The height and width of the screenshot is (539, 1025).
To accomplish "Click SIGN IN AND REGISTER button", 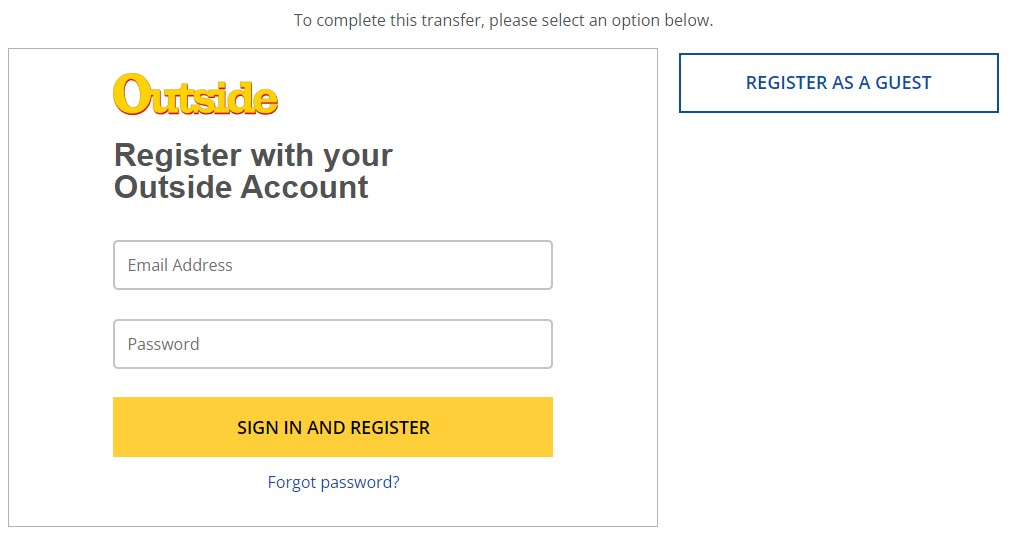I will [333, 427].
